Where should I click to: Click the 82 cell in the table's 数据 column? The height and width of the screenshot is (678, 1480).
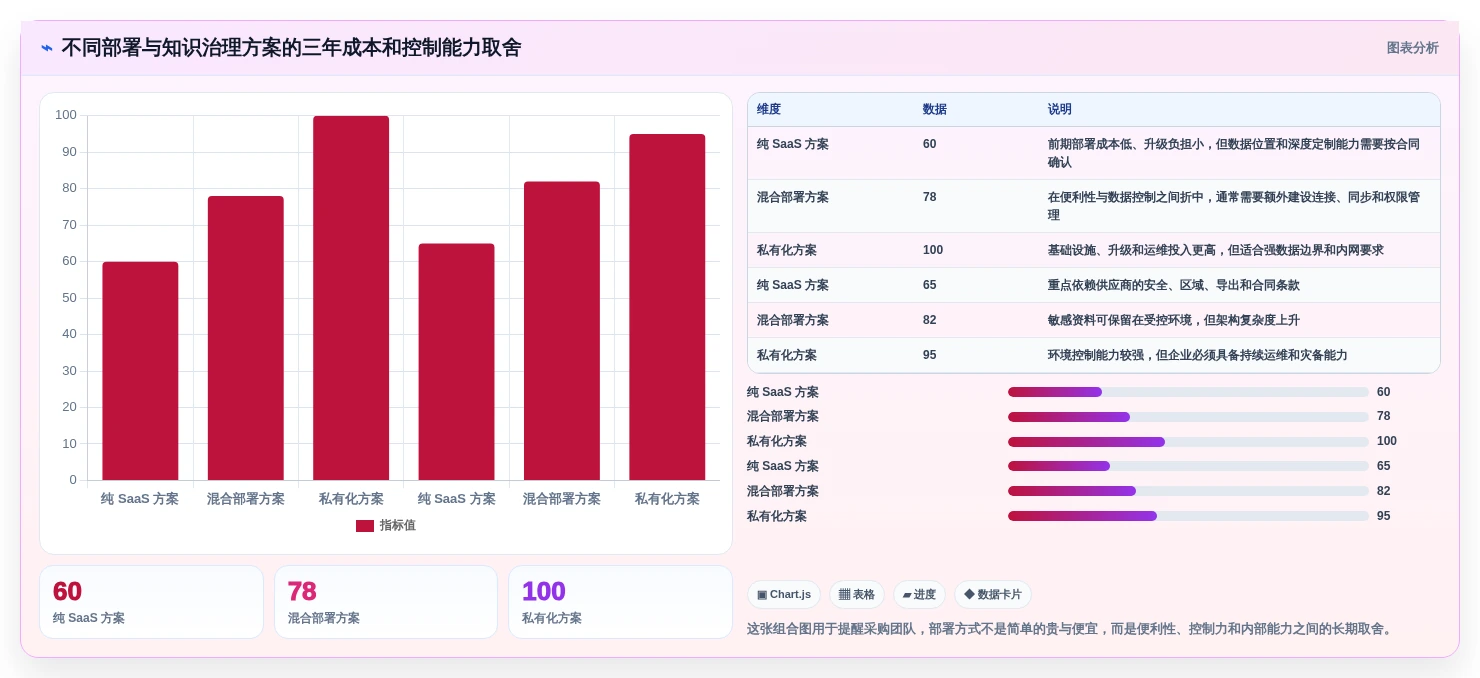930,320
